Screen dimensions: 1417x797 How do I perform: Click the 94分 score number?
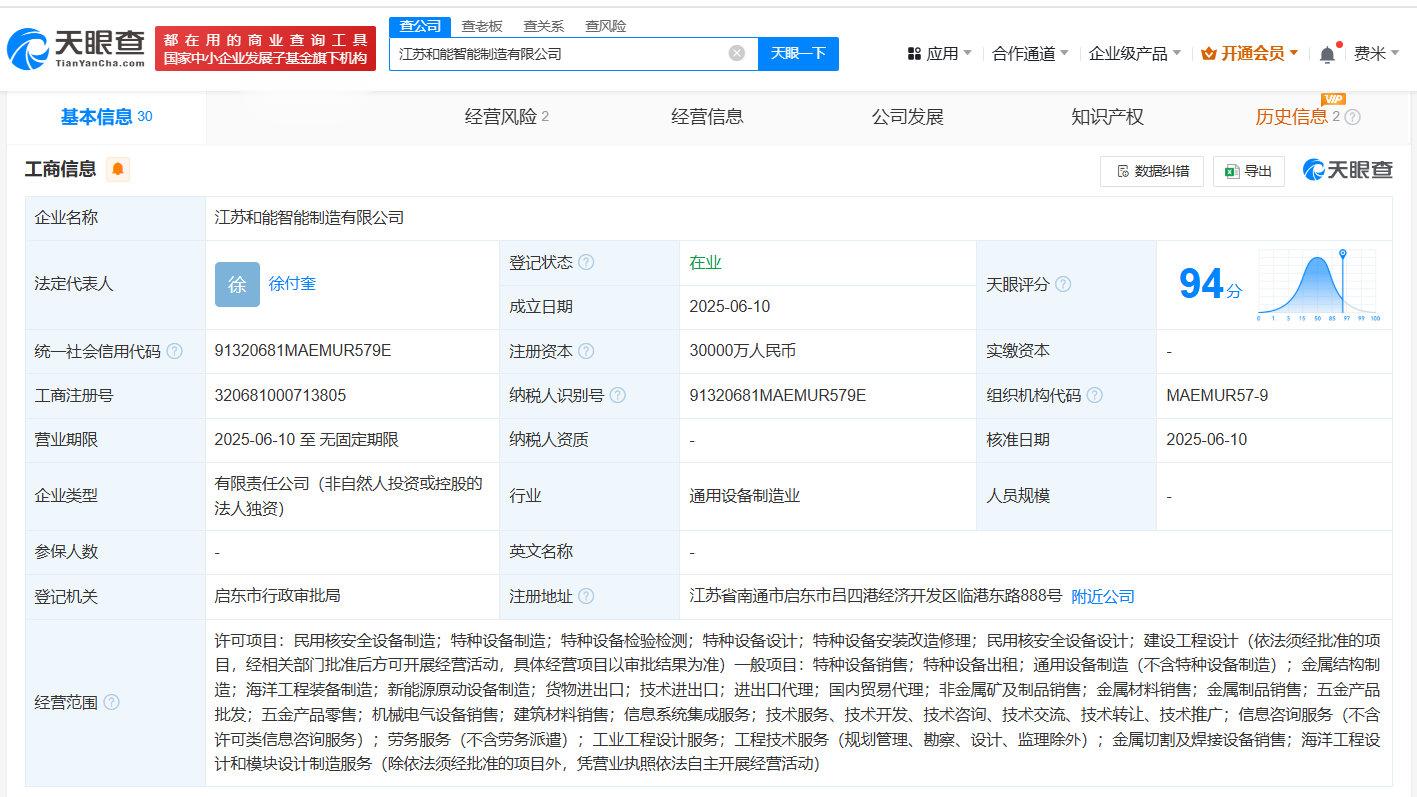[x=1210, y=284]
